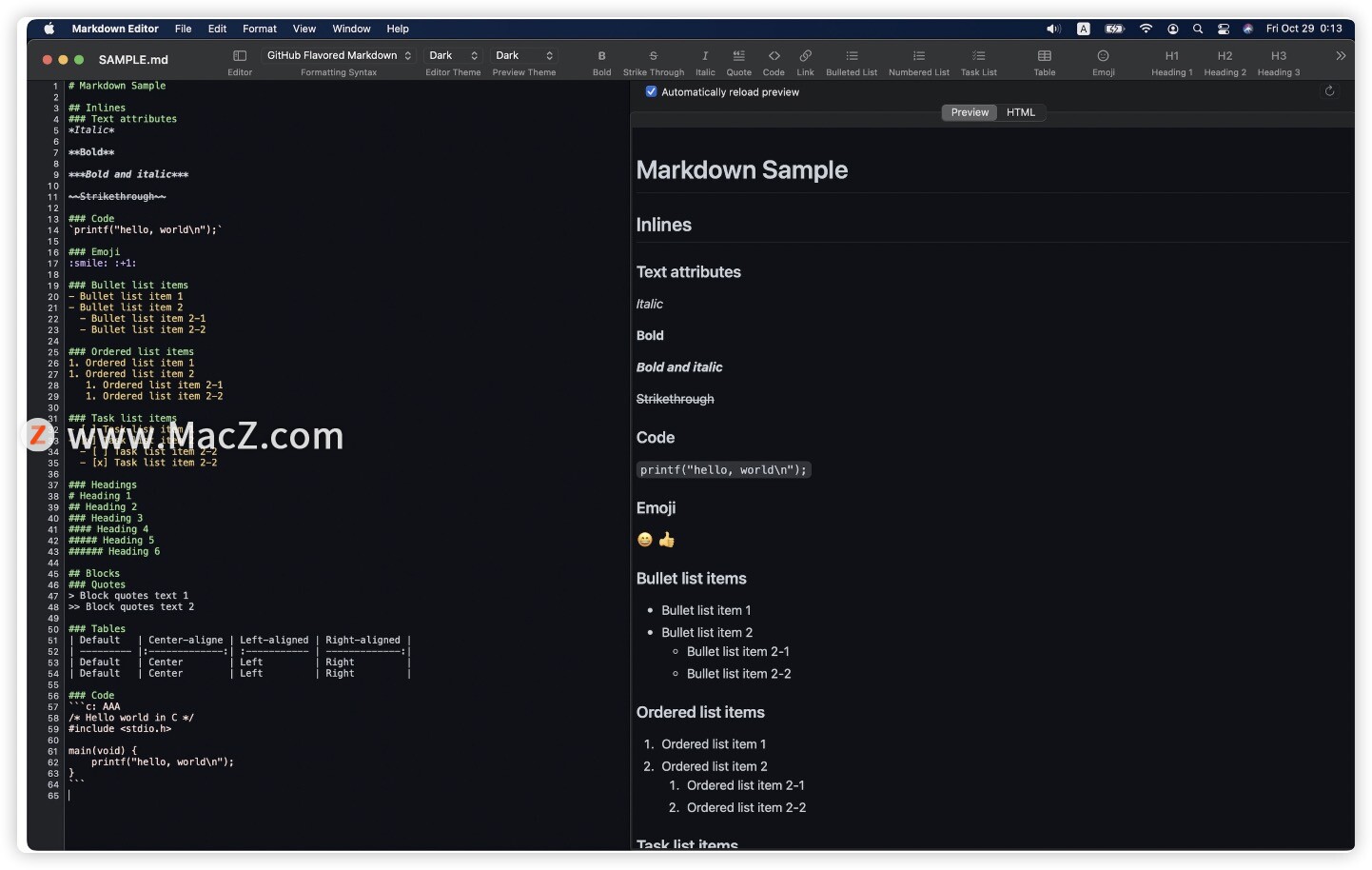The width and height of the screenshot is (1372, 870).
Task: Click editor line '# Markdown Sample'
Action: (117, 86)
